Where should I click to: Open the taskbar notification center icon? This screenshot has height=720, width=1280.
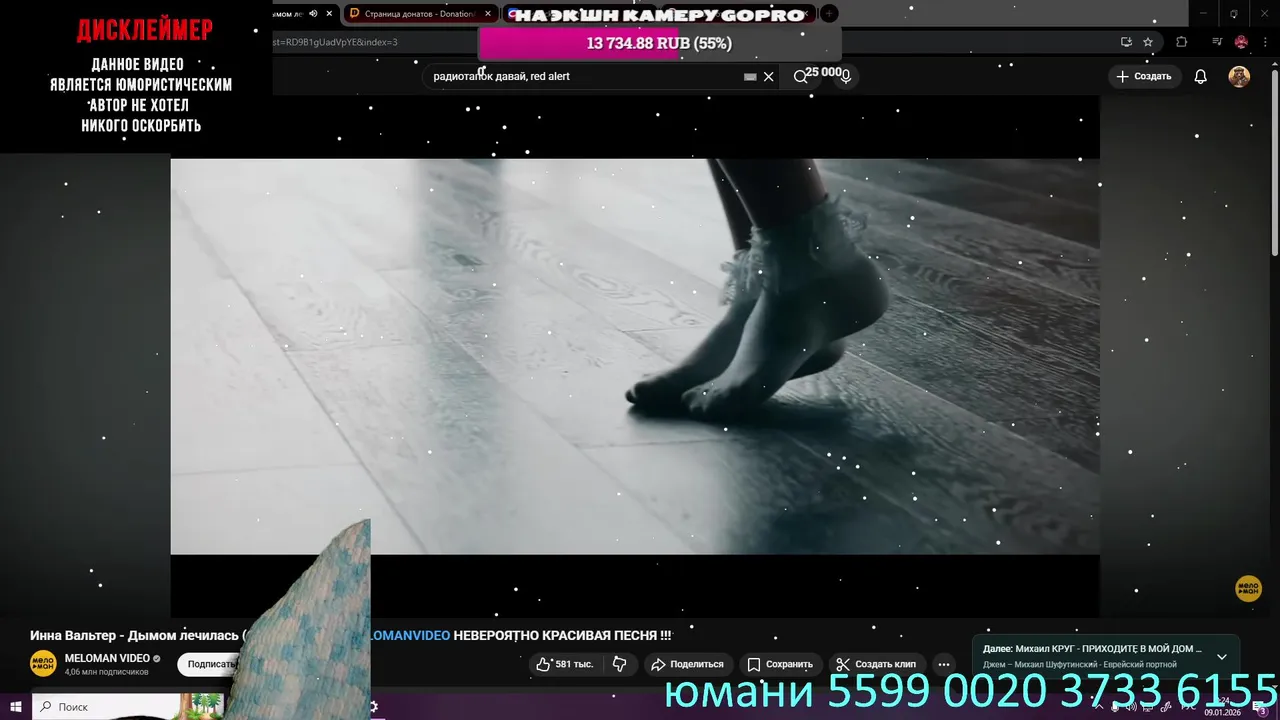[1262, 709]
